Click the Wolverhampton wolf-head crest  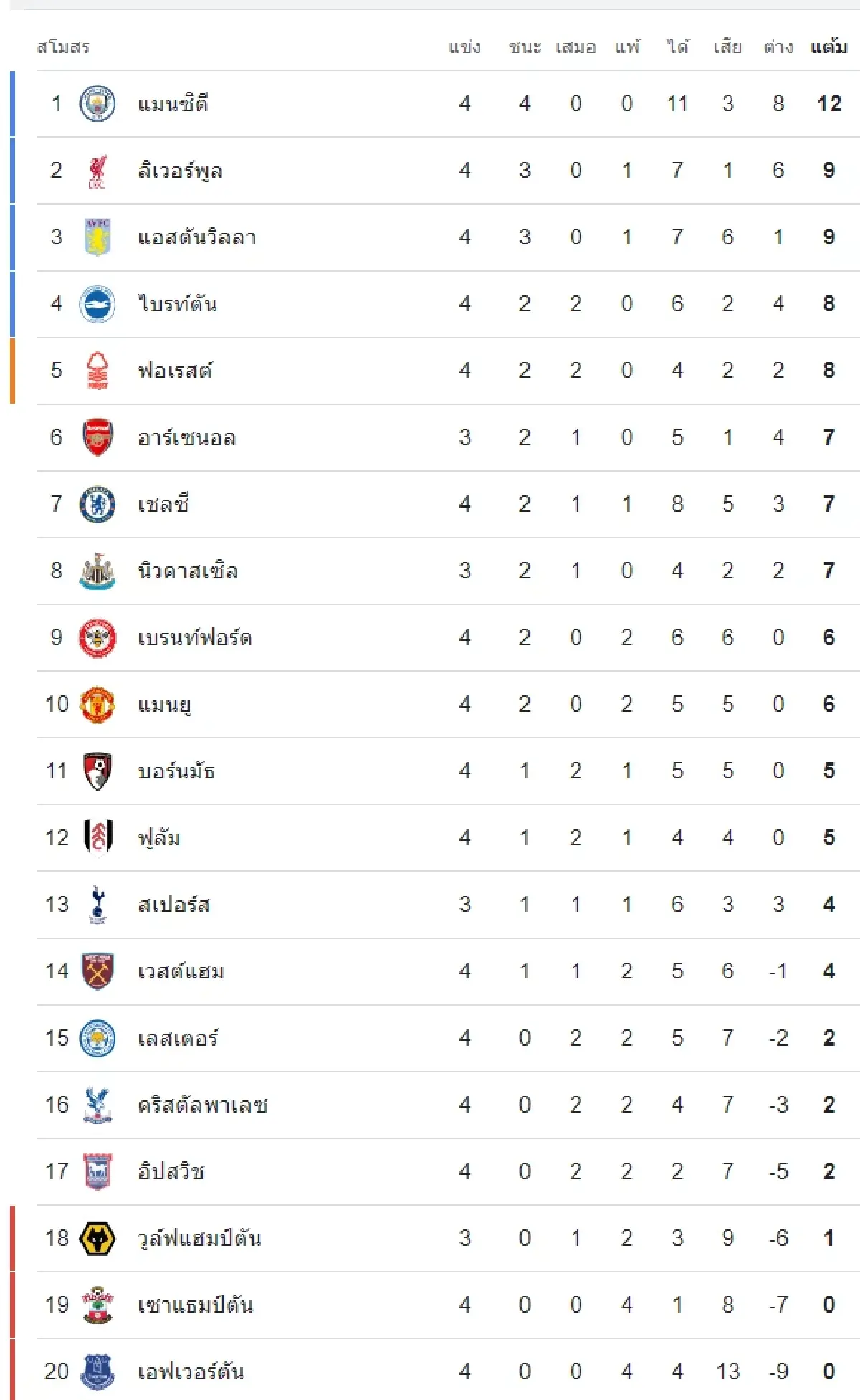pyautogui.click(x=97, y=1238)
